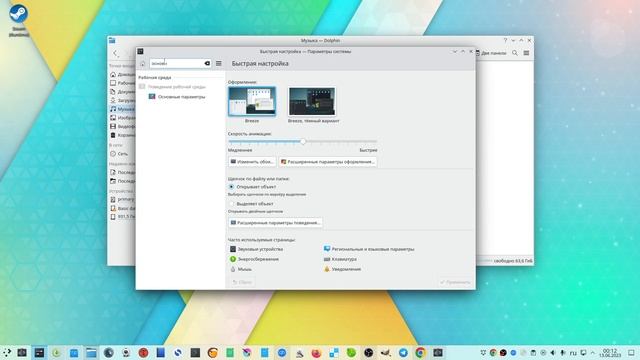
Task: Open the Steam shortcut on the desktop
Action: click(18, 20)
